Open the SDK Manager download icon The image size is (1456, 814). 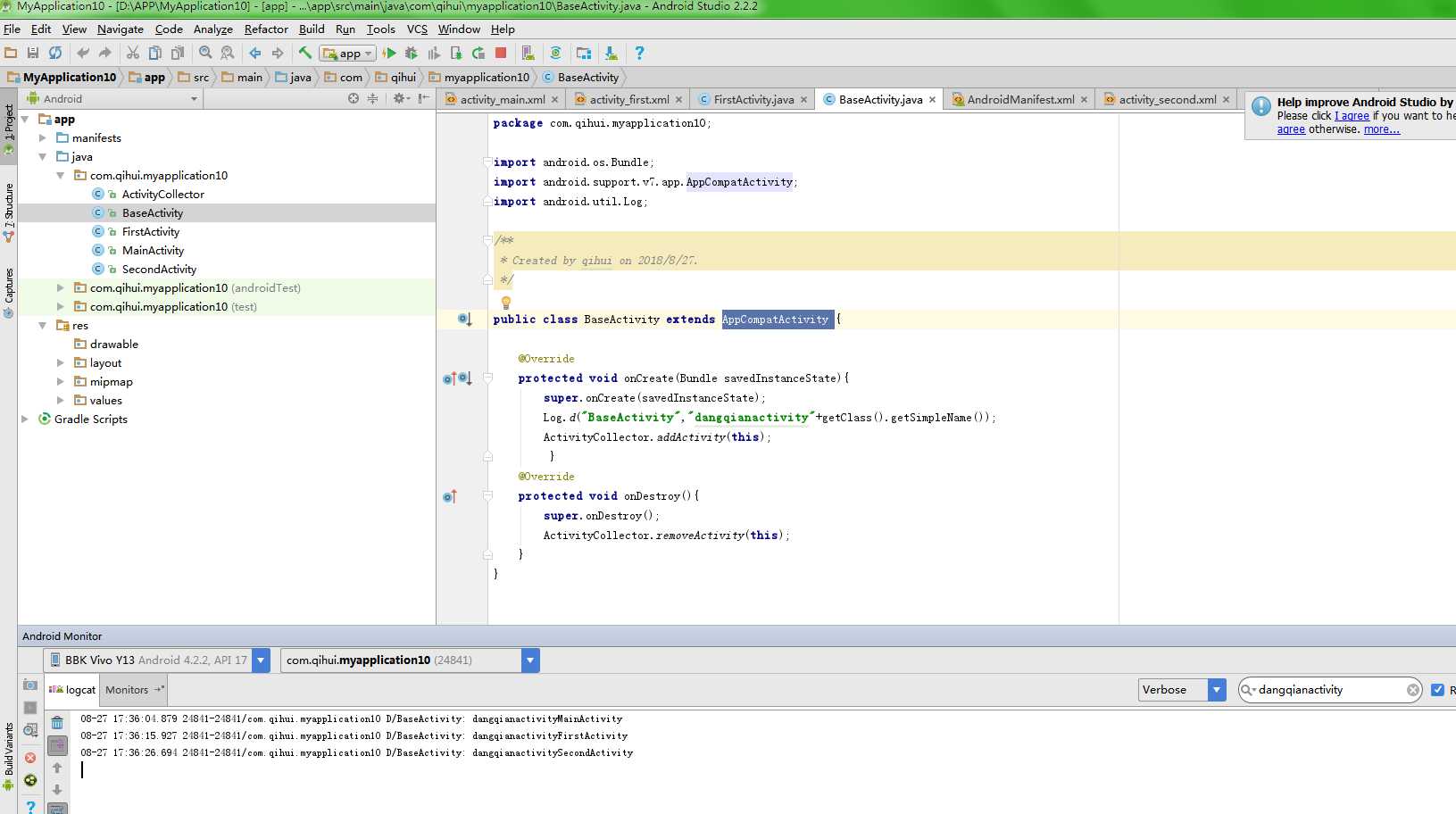click(x=611, y=54)
